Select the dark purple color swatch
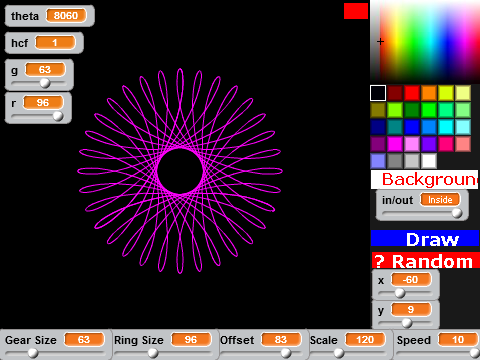480x360 pixels. pos(378,144)
